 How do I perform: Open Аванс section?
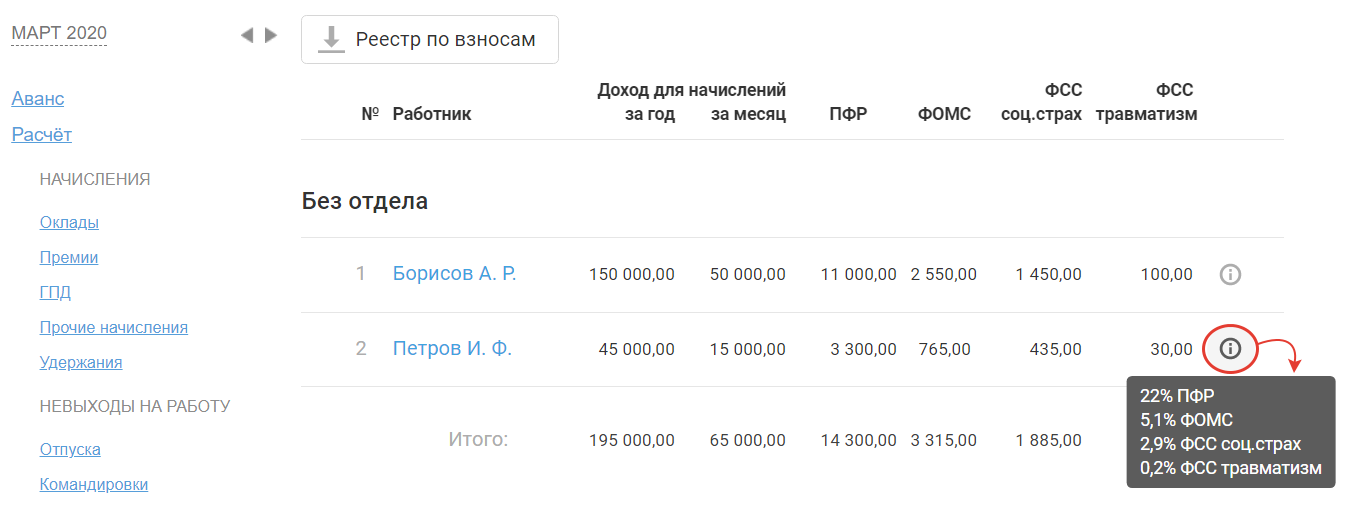pyautogui.click(x=38, y=99)
